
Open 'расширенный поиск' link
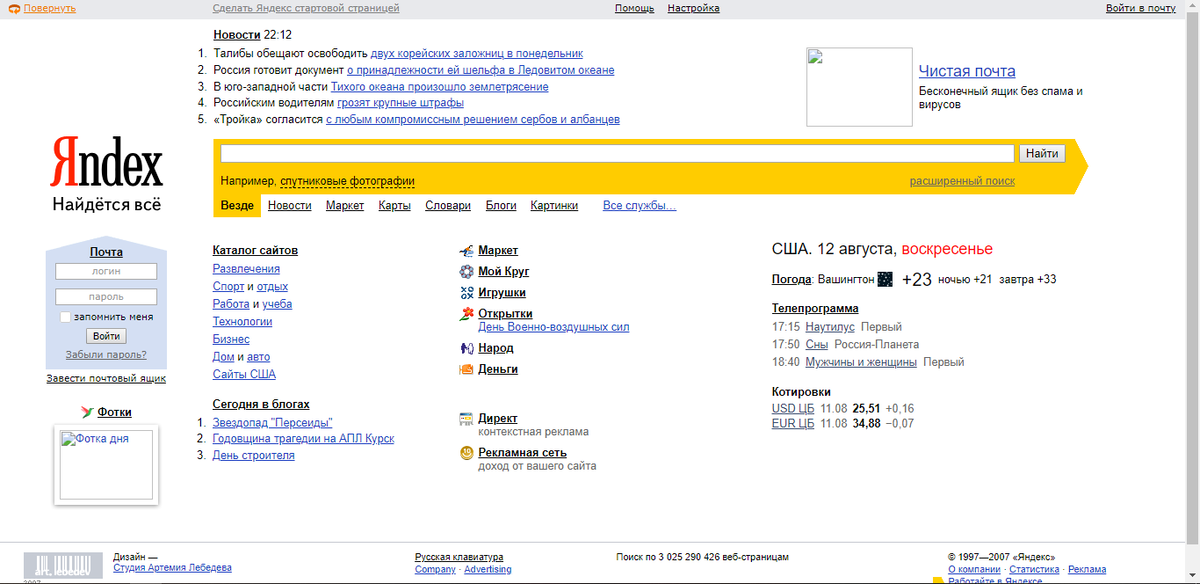962,181
